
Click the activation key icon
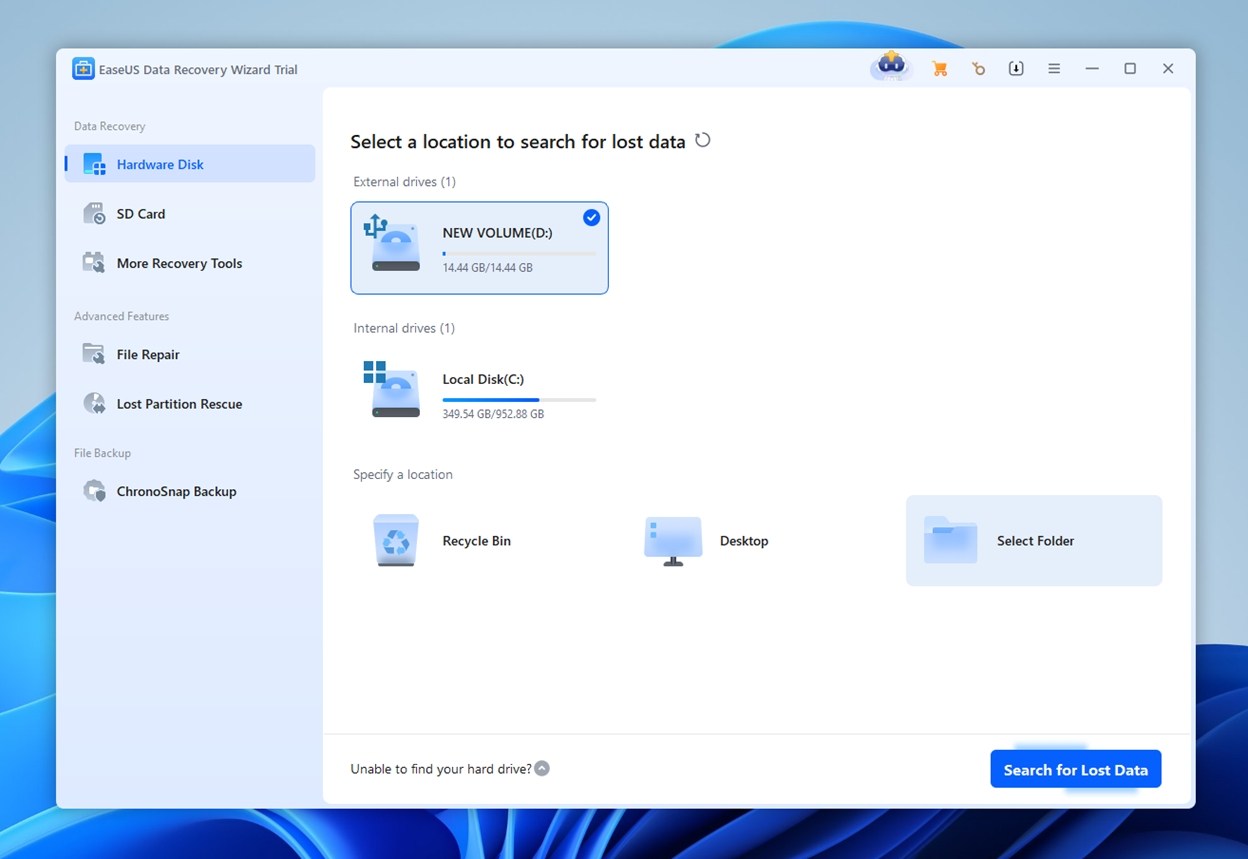978,69
